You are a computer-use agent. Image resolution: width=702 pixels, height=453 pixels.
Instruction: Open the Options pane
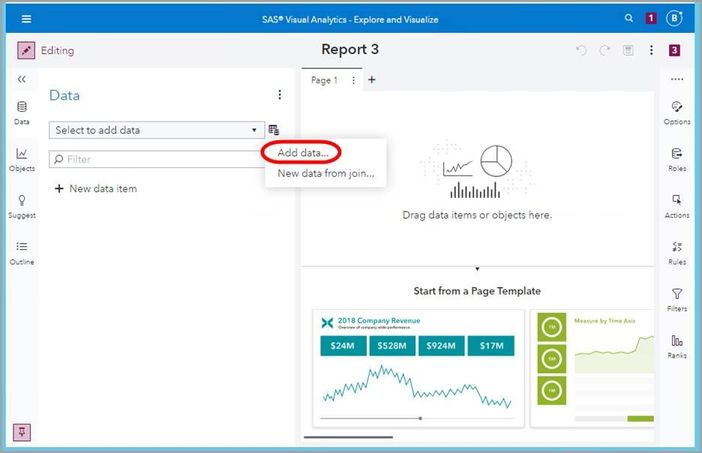pyautogui.click(x=677, y=113)
